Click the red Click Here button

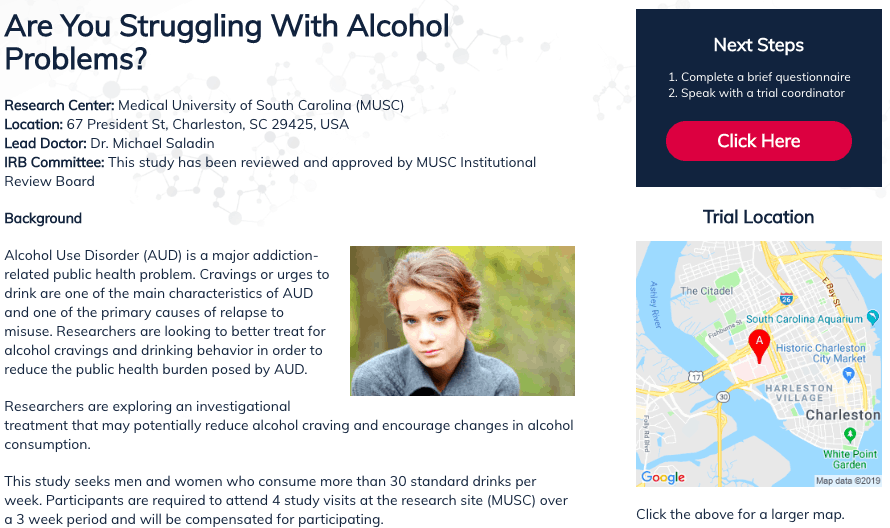pyautogui.click(x=758, y=141)
